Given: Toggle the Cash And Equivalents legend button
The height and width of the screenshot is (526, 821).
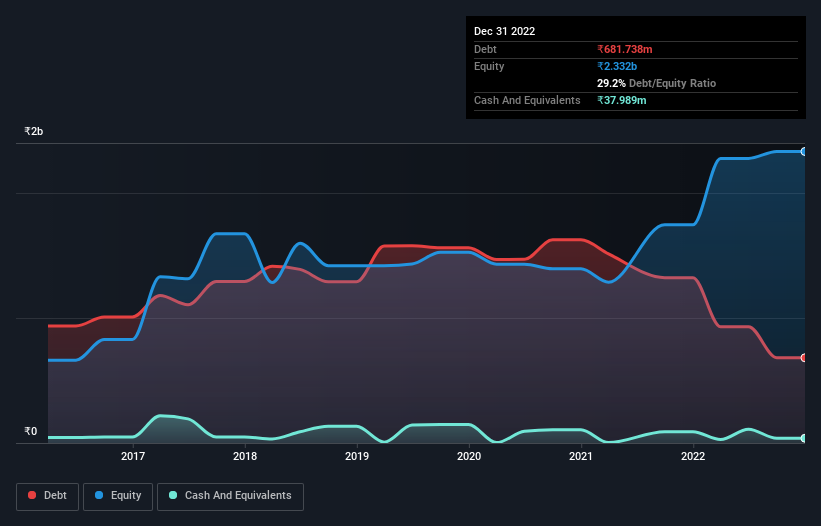Looking at the screenshot, I should pyautogui.click(x=230, y=496).
